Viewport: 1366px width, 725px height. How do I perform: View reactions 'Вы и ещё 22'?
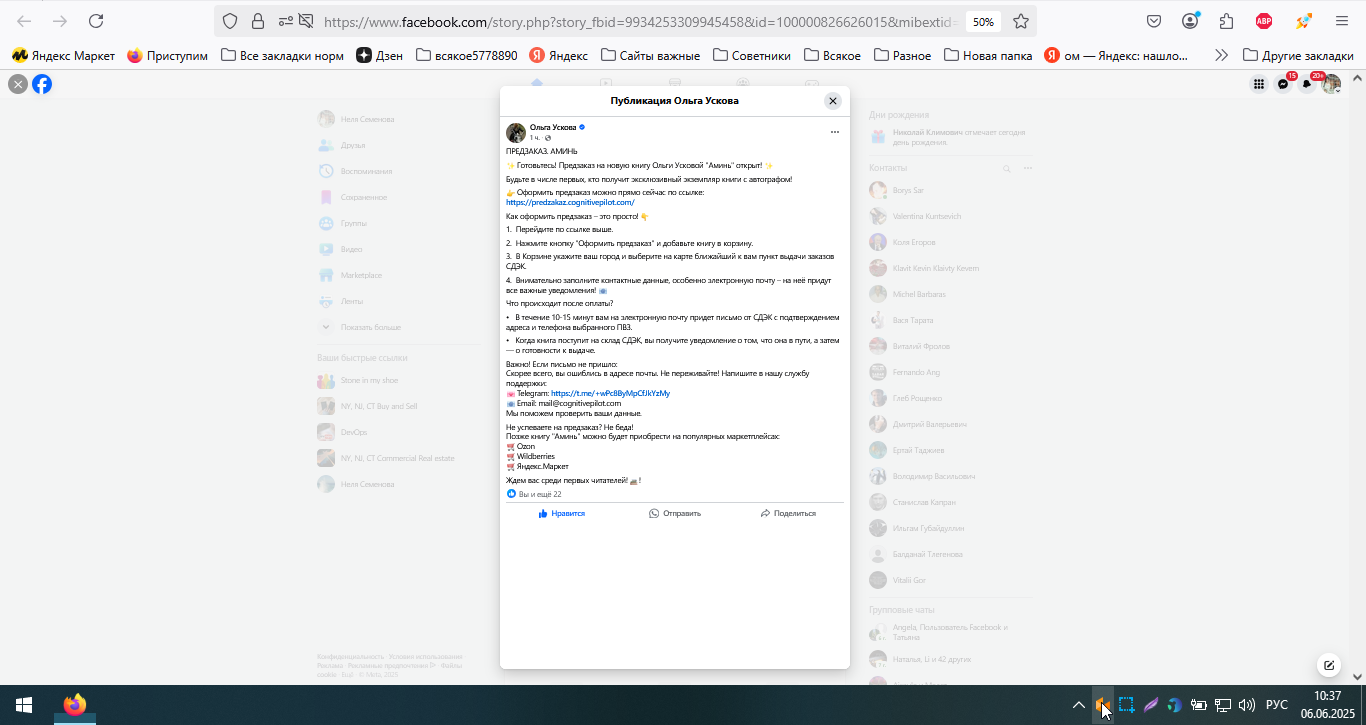coord(534,494)
